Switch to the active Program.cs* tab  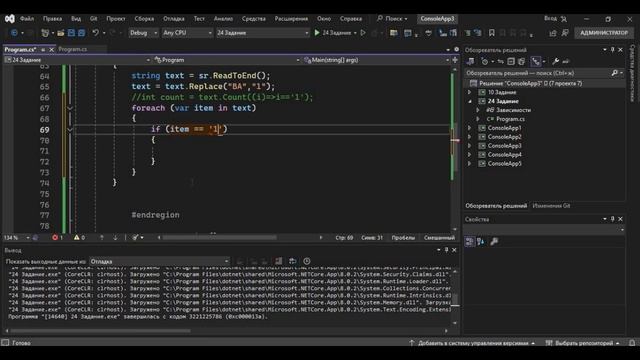(20, 49)
